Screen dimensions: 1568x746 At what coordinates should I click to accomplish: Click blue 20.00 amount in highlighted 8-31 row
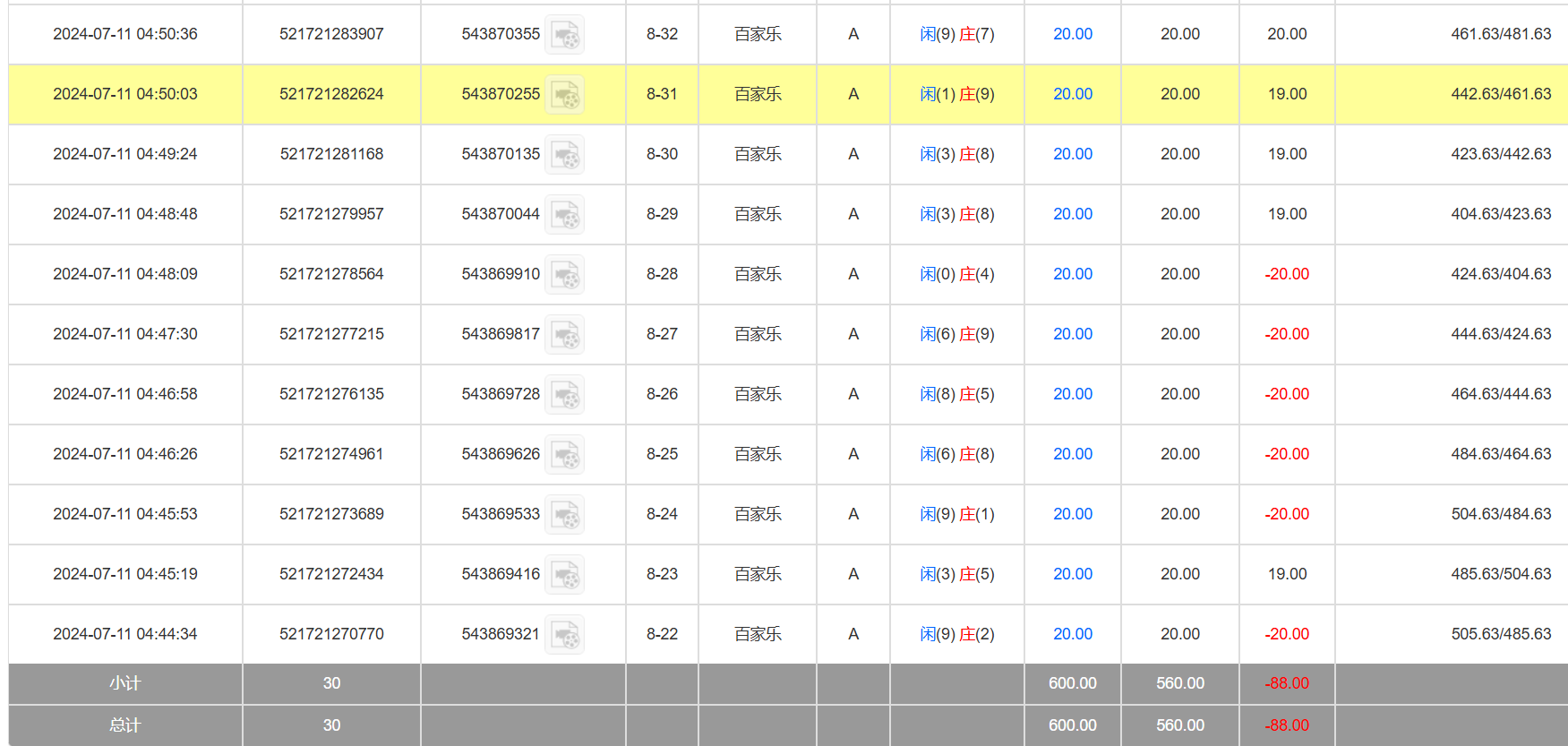[1072, 94]
